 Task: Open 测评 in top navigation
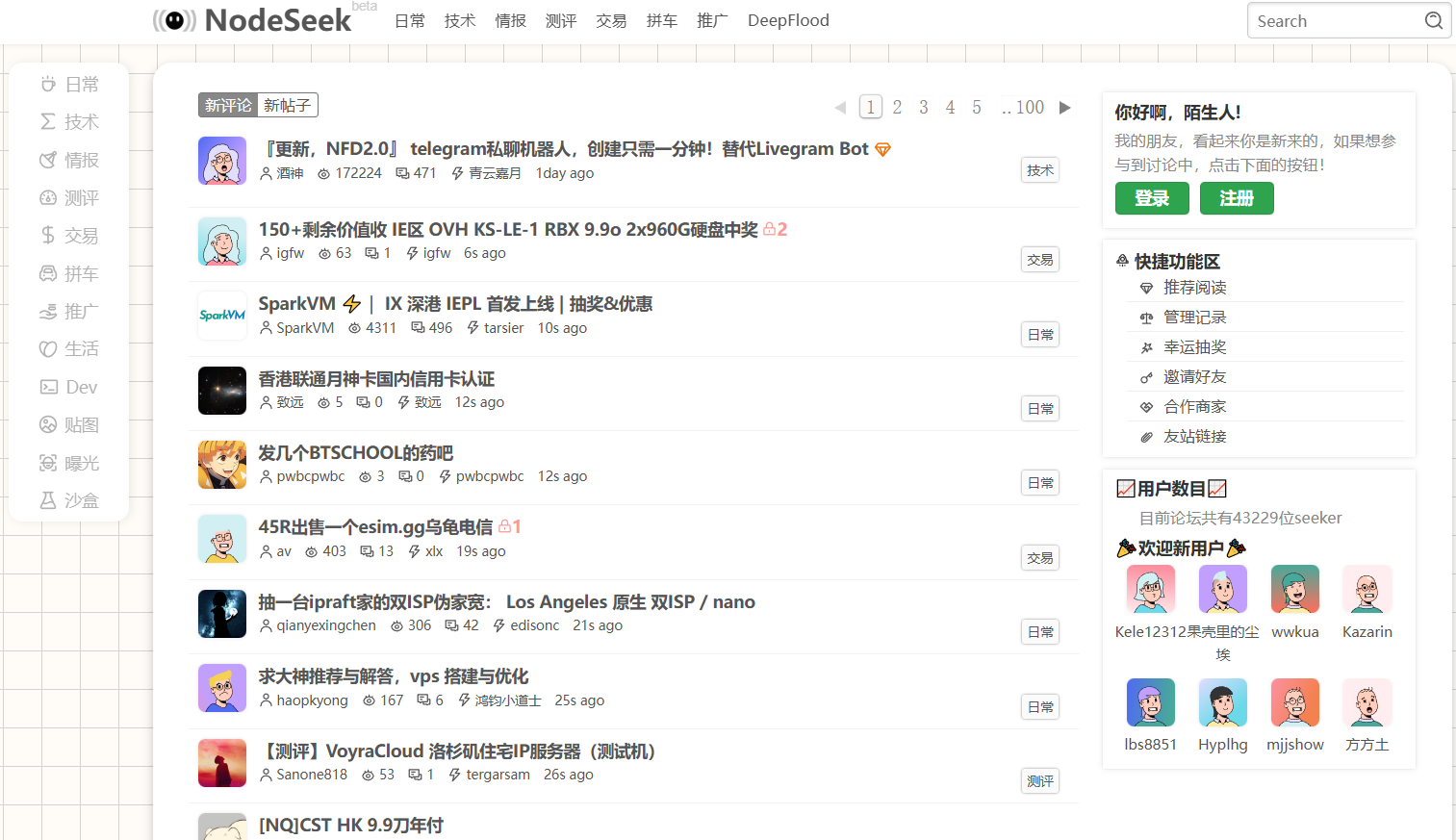(560, 20)
